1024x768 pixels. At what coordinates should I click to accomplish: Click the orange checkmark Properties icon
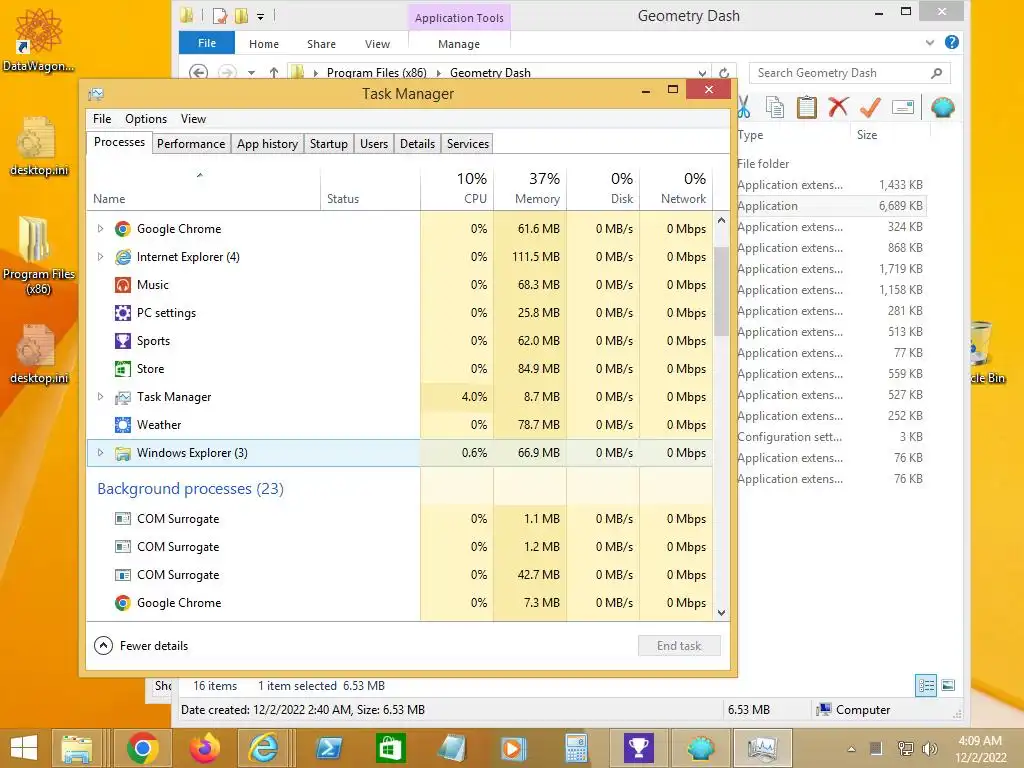[870, 106]
